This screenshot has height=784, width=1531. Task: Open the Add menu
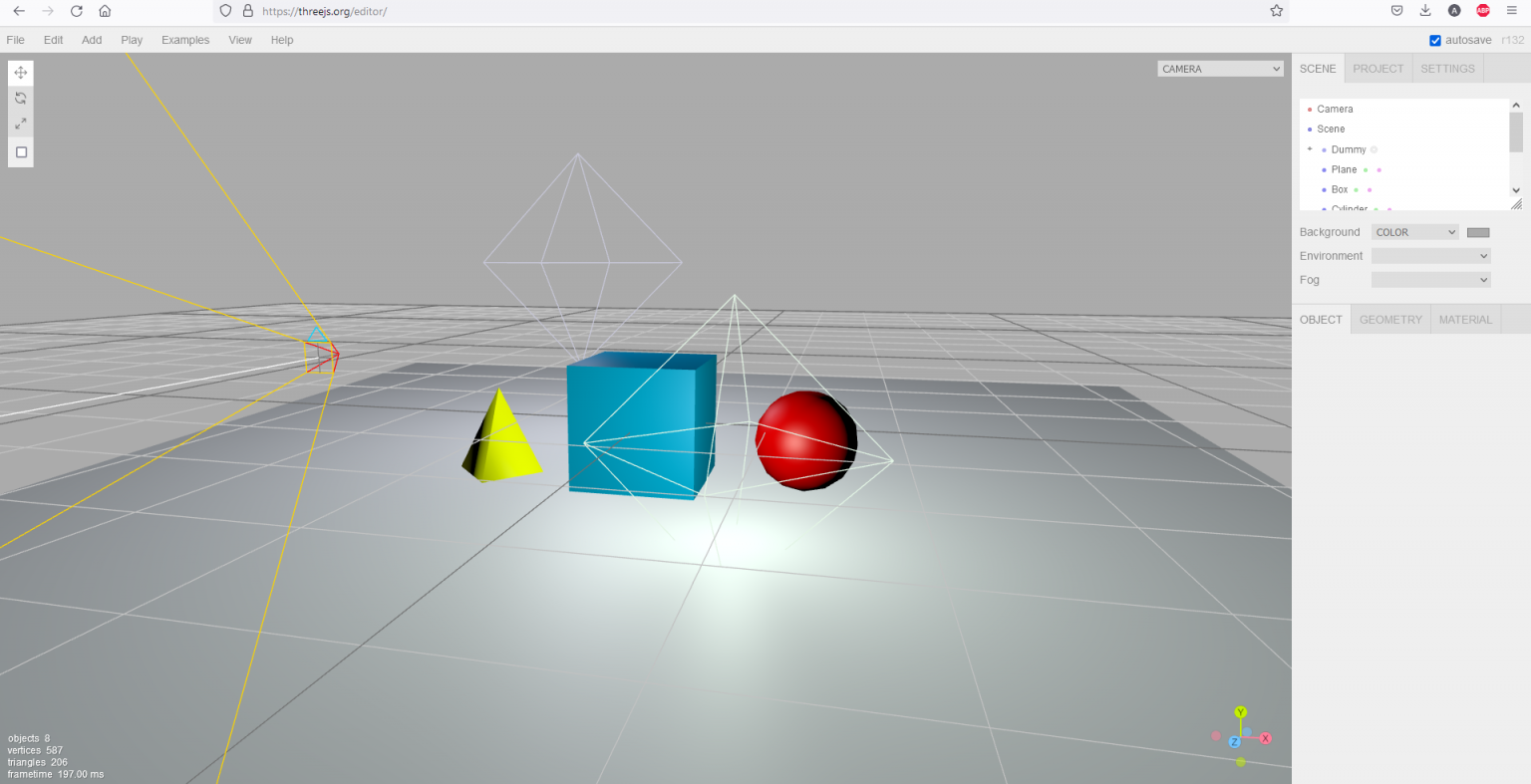[92, 40]
